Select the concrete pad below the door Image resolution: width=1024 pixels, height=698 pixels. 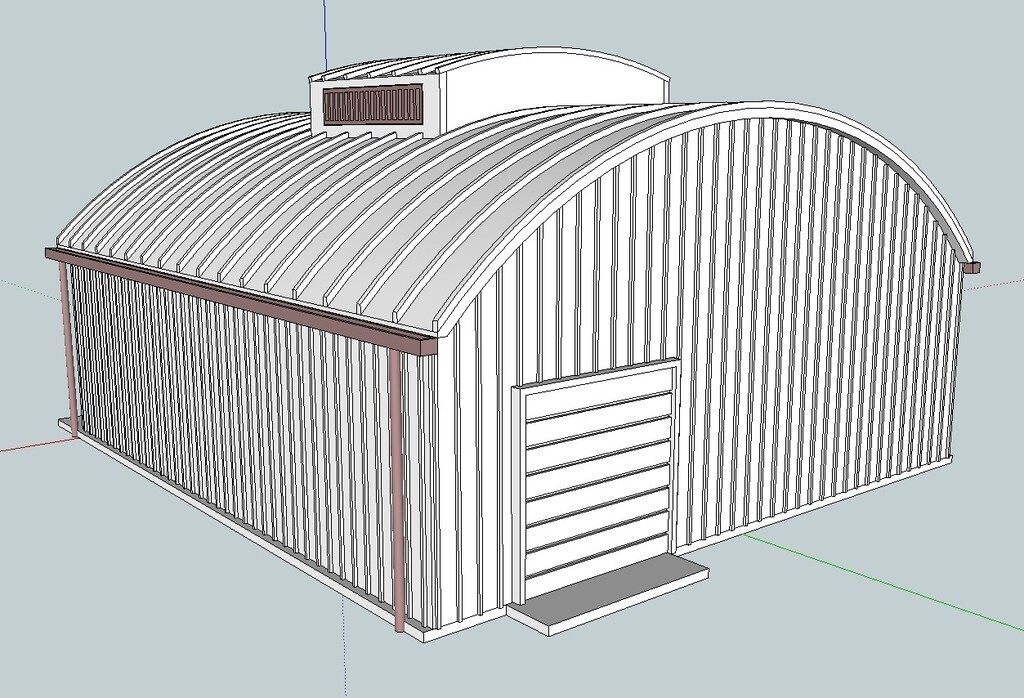[608, 594]
